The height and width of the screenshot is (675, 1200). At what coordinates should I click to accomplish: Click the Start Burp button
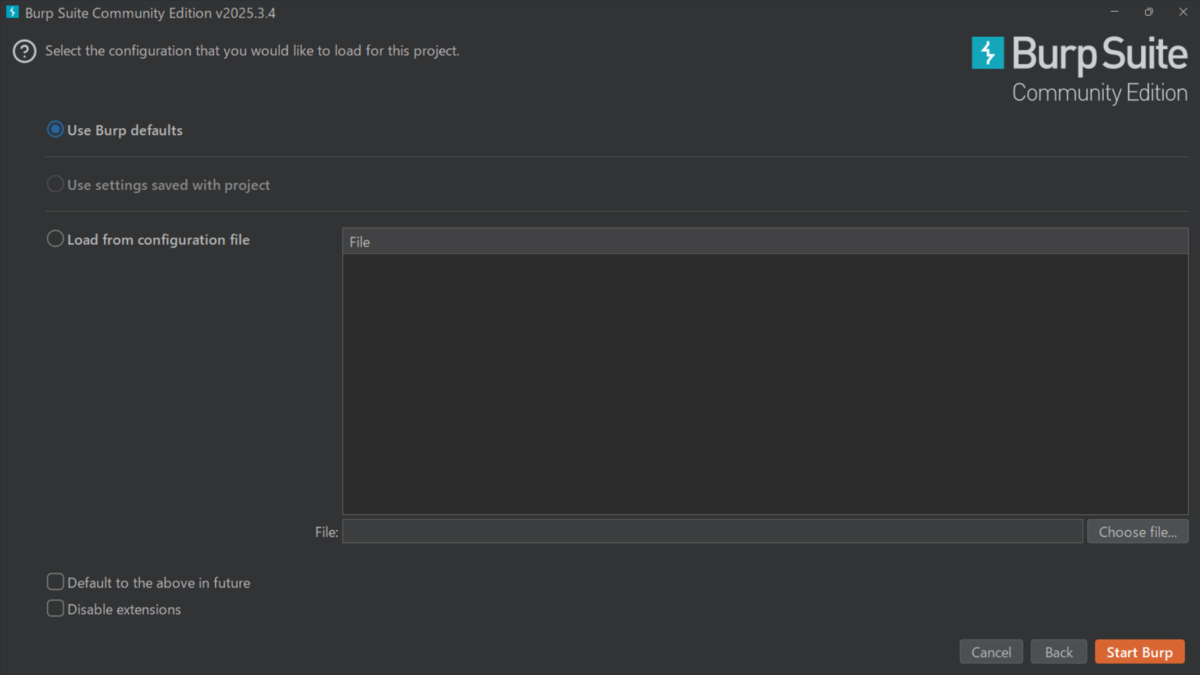1140,652
